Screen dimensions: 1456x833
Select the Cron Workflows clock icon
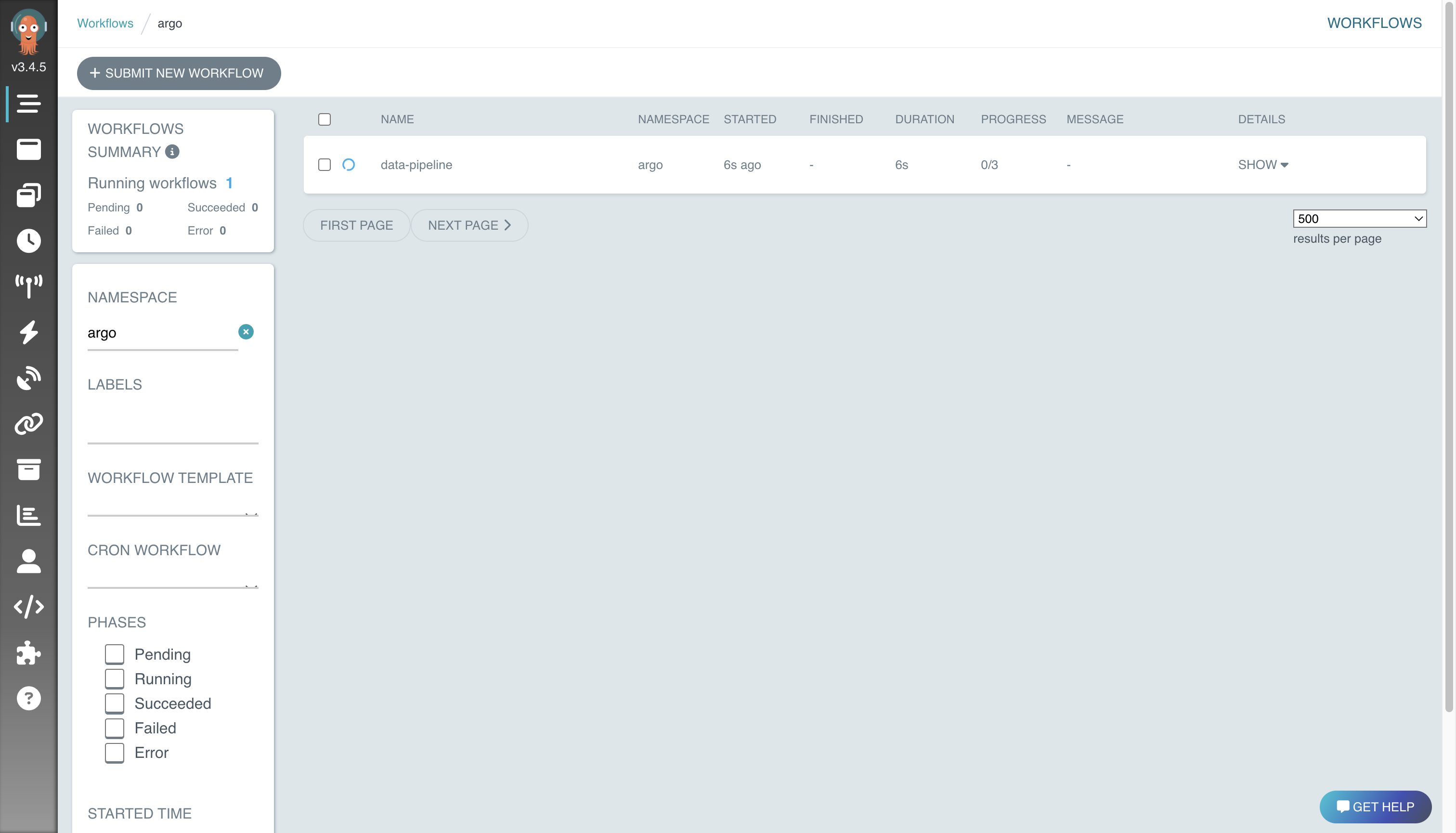[28, 241]
